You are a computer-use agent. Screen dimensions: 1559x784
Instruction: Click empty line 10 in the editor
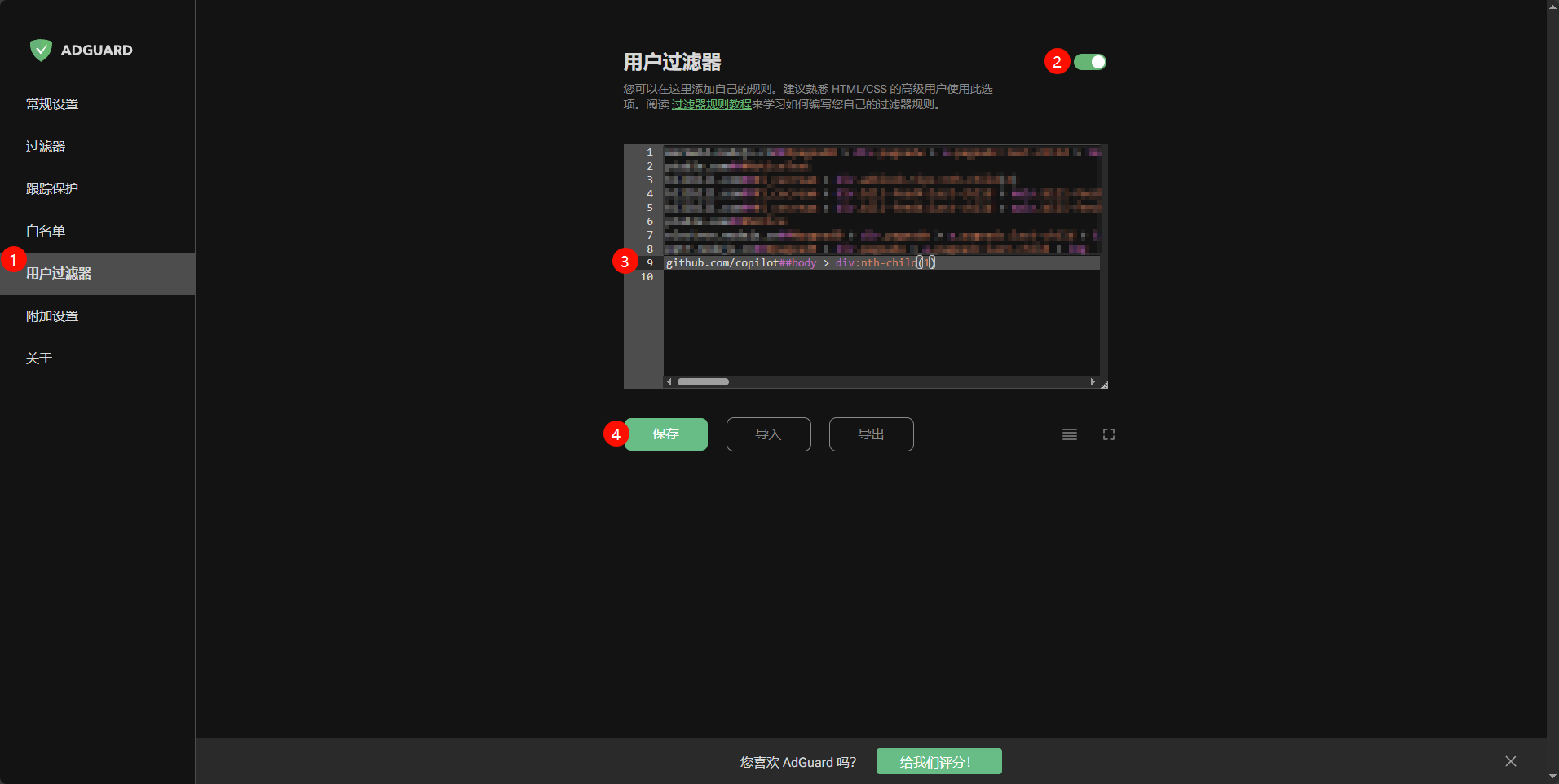(881, 277)
